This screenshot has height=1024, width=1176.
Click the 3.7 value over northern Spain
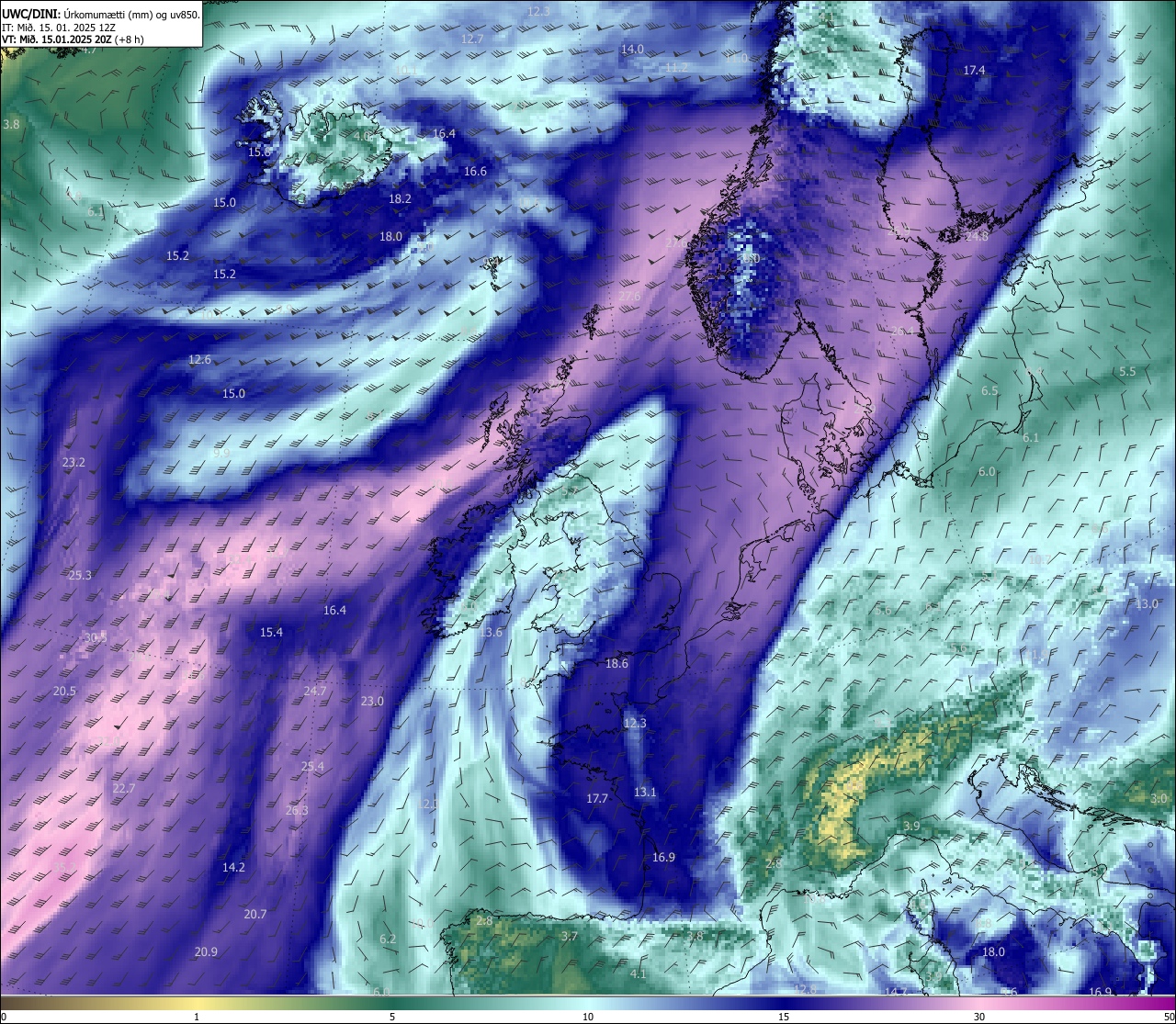(570, 937)
